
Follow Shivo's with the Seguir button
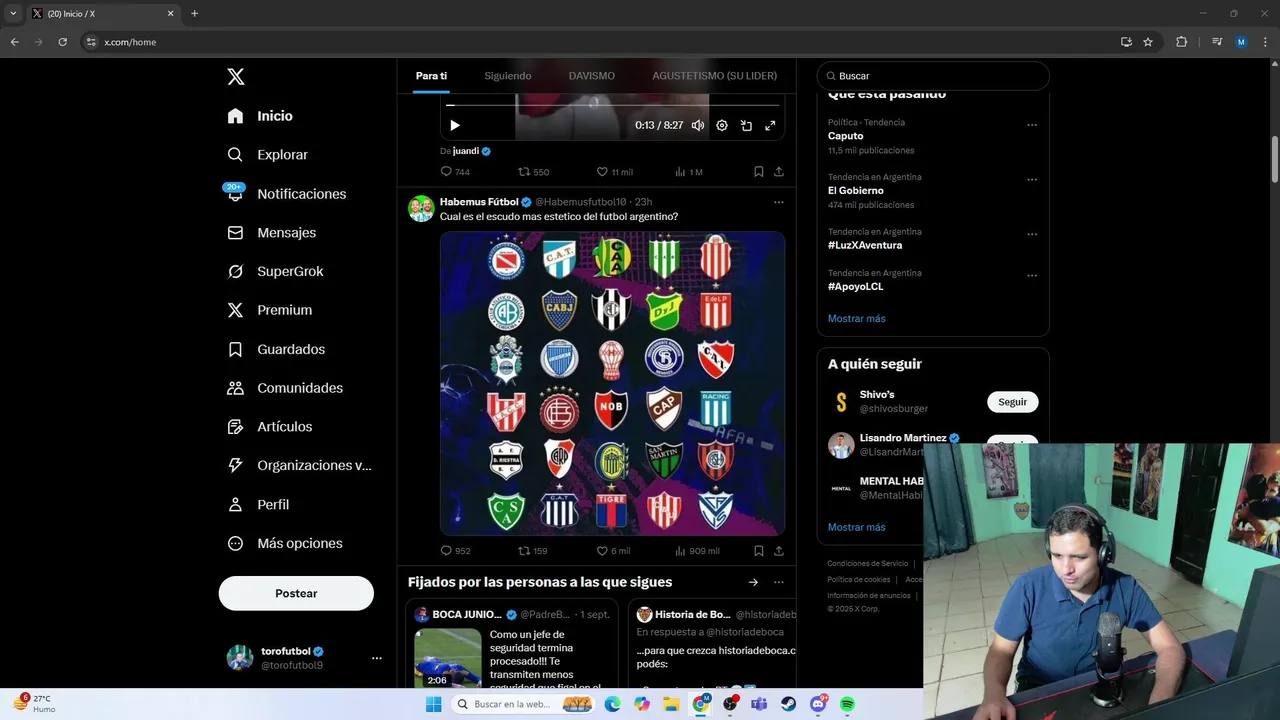[1012, 402]
